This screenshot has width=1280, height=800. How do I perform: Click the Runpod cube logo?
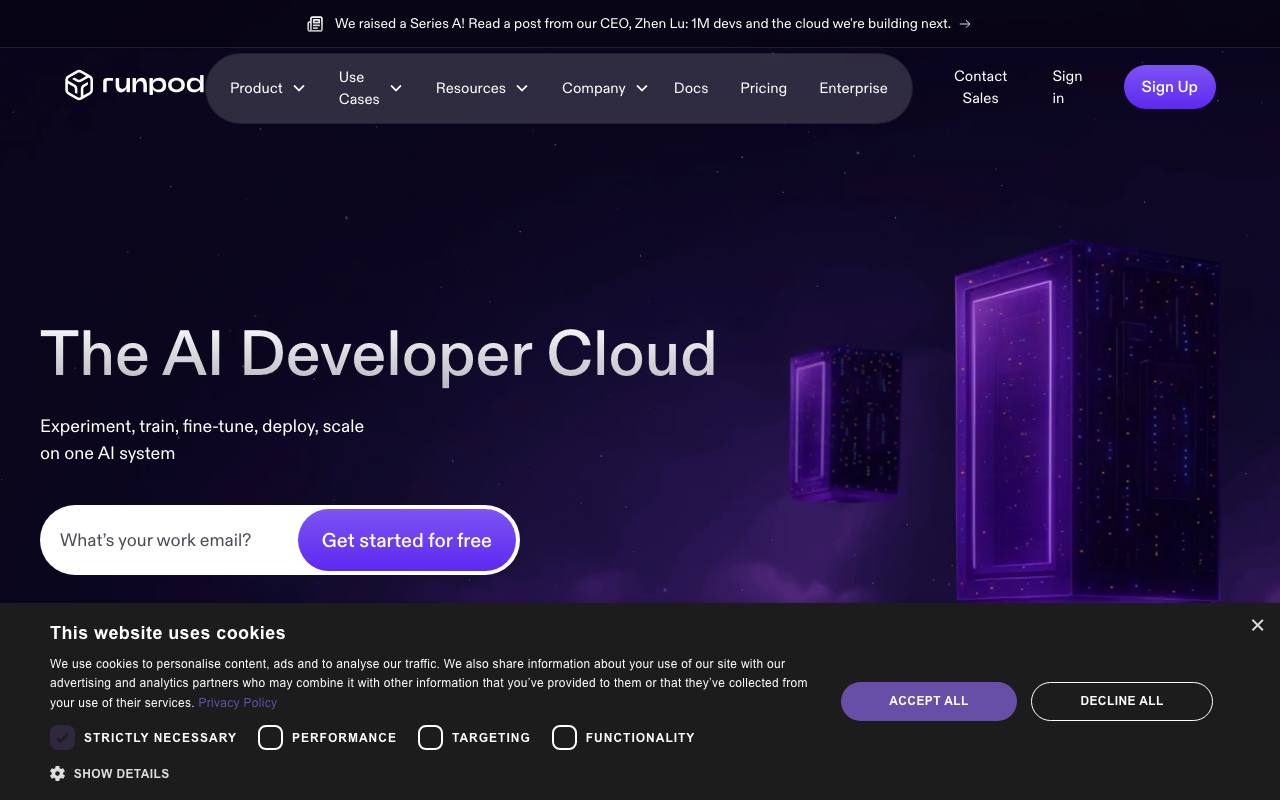pyautogui.click(x=79, y=85)
